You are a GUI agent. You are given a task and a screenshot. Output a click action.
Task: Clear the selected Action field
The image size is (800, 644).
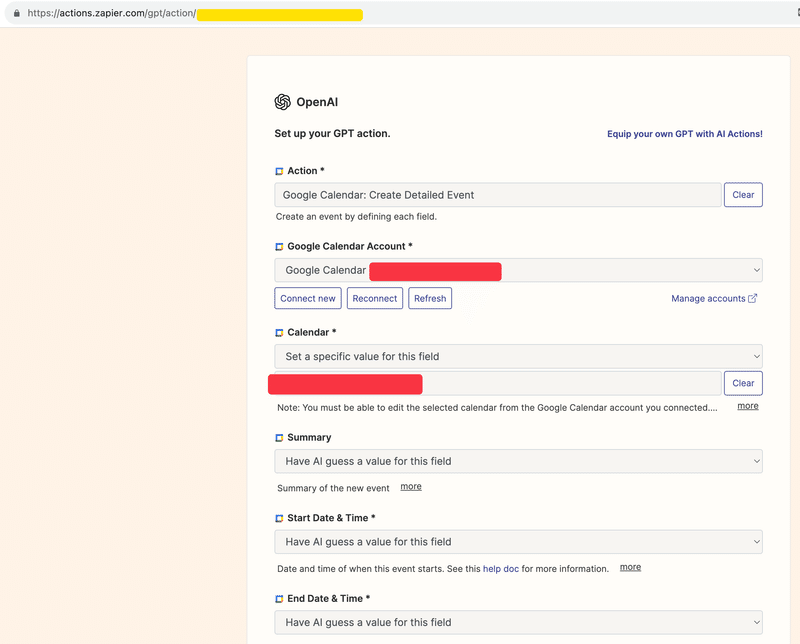tap(743, 195)
